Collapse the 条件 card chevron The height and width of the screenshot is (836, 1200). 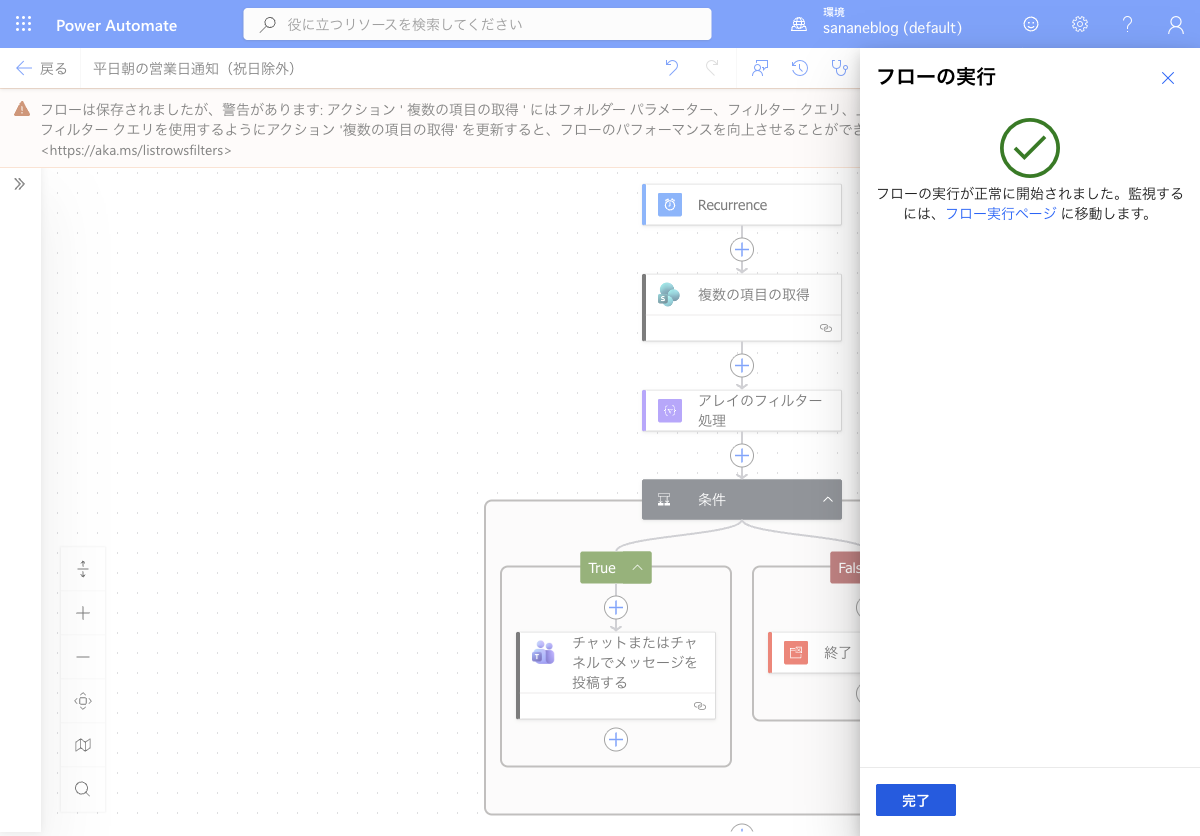[x=828, y=500]
